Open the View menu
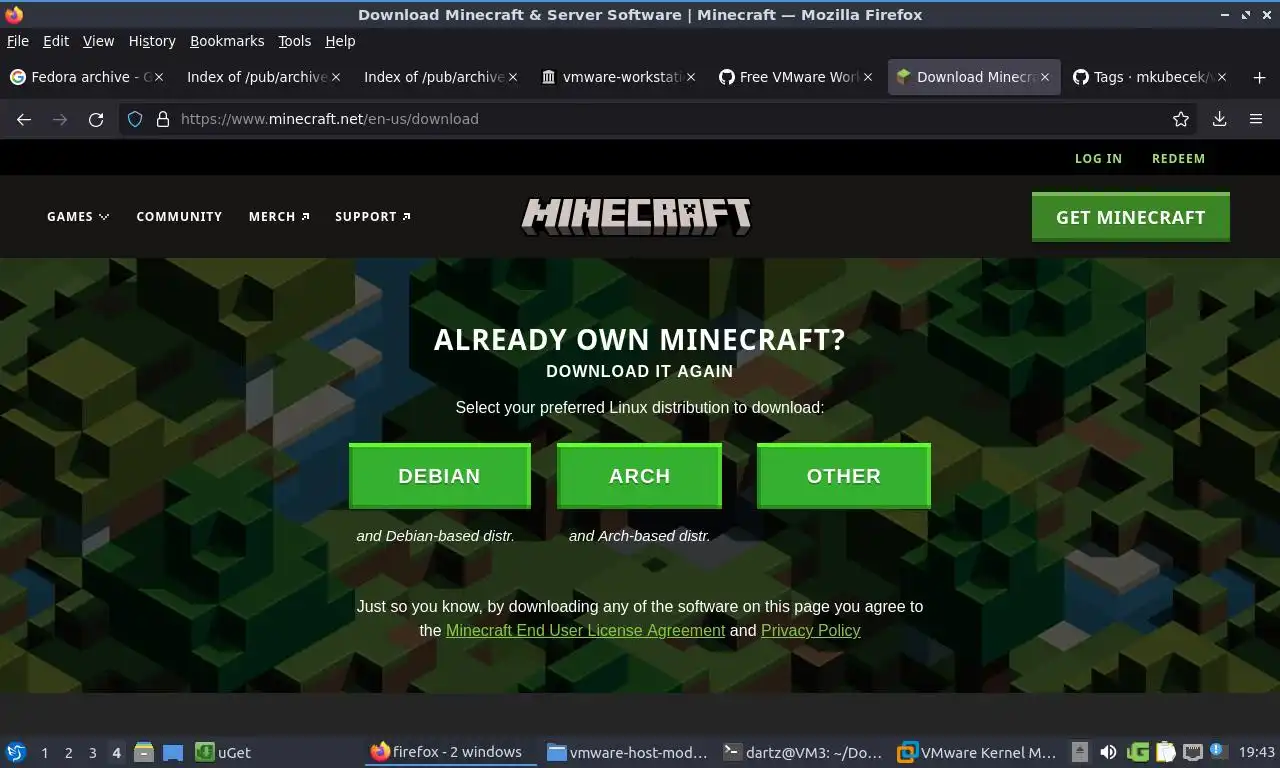Image resolution: width=1280 pixels, height=768 pixels. click(x=98, y=41)
